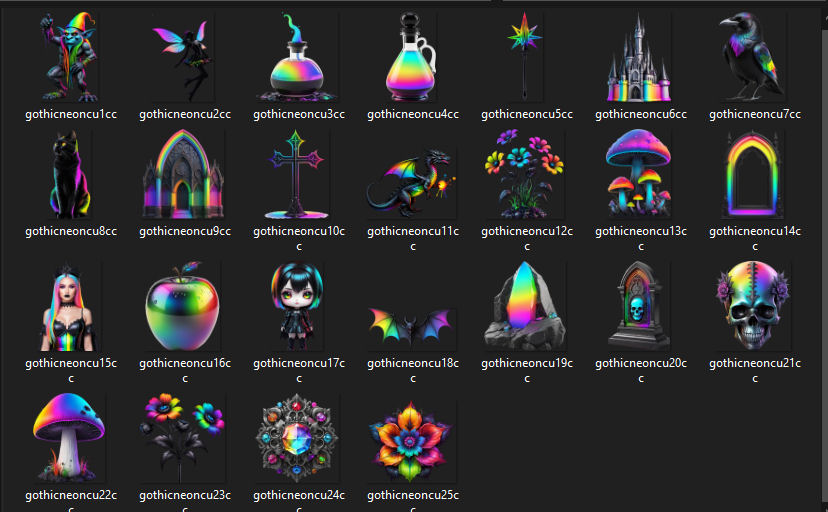Select the gothic castle thumbnail gothicneoncu6cc

point(639,57)
